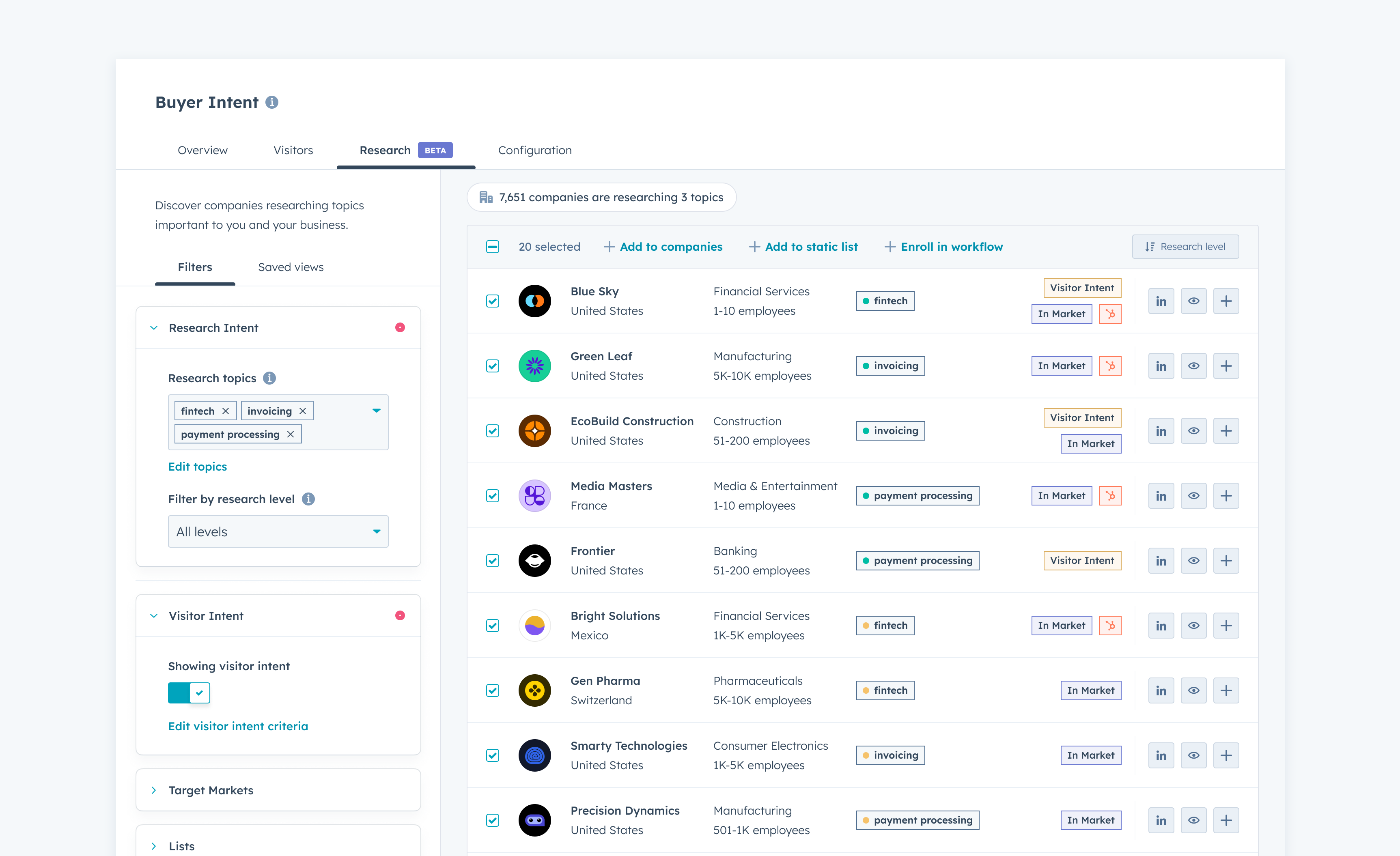
Task: Select the Filters tab
Action: tap(195, 267)
